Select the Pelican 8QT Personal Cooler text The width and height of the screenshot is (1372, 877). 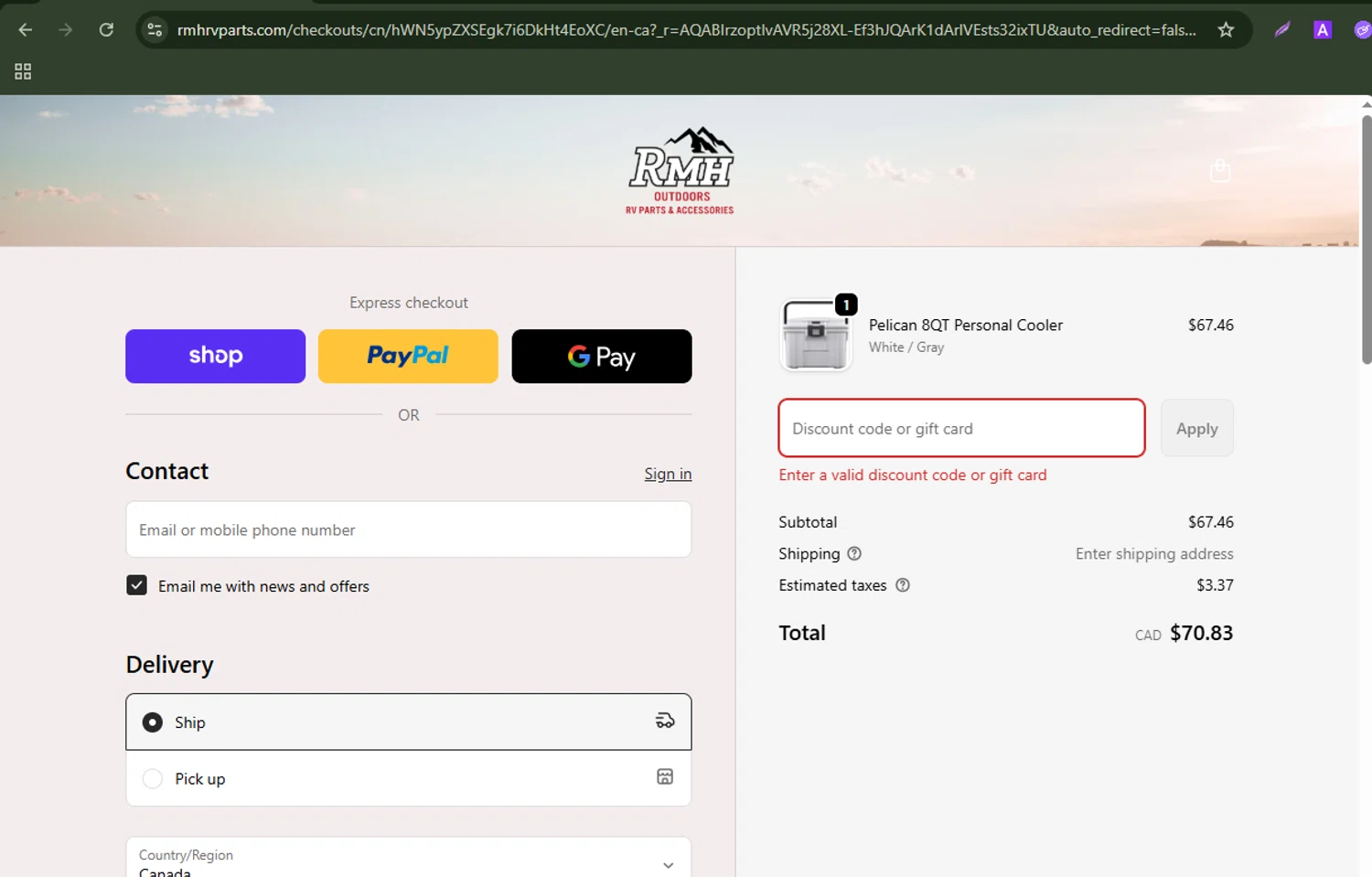[x=965, y=325]
